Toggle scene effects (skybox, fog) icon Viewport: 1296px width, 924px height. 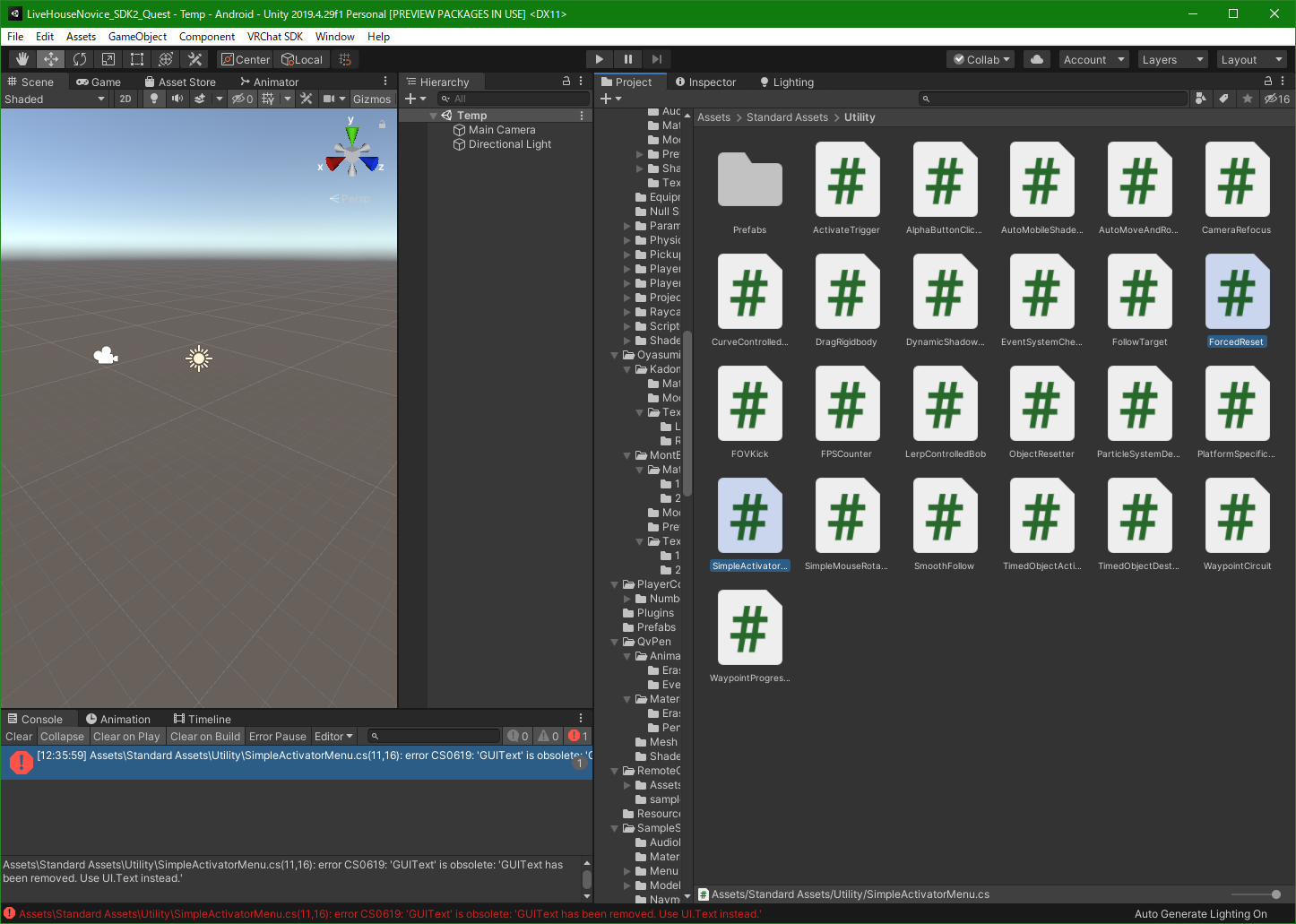pyautogui.click(x=201, y=99)
